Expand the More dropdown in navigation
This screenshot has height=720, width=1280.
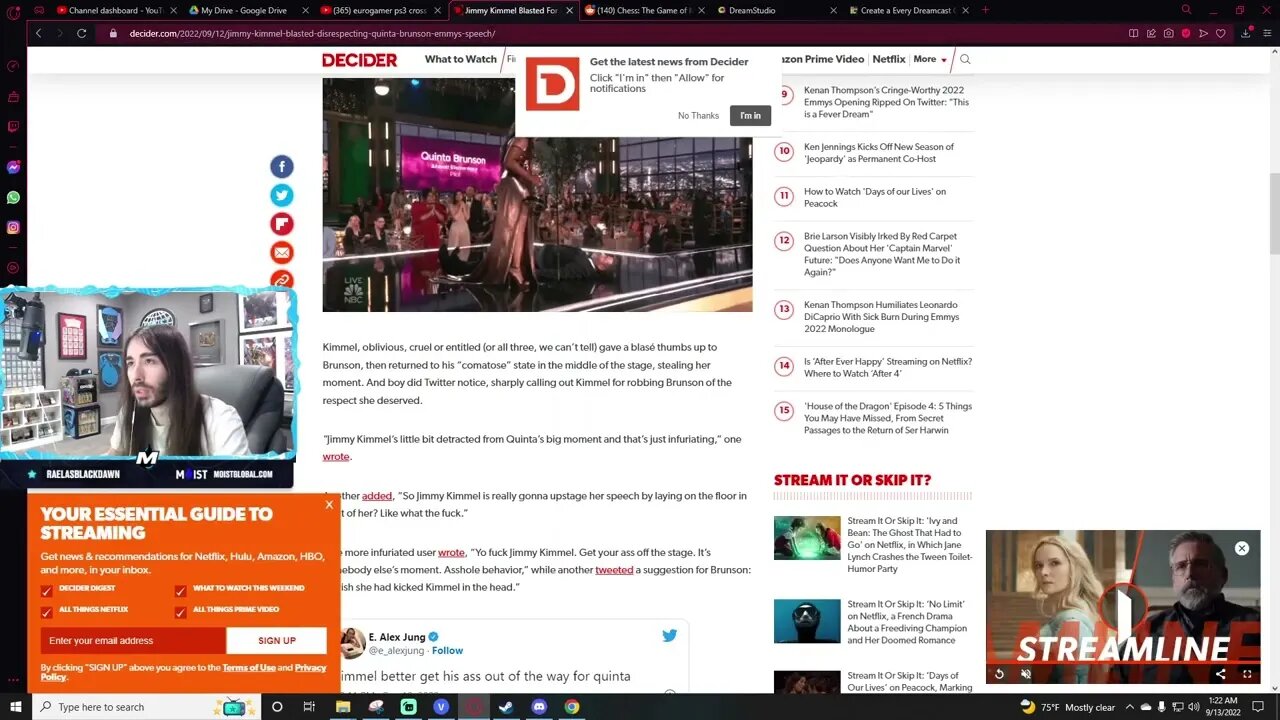(929, 59)
